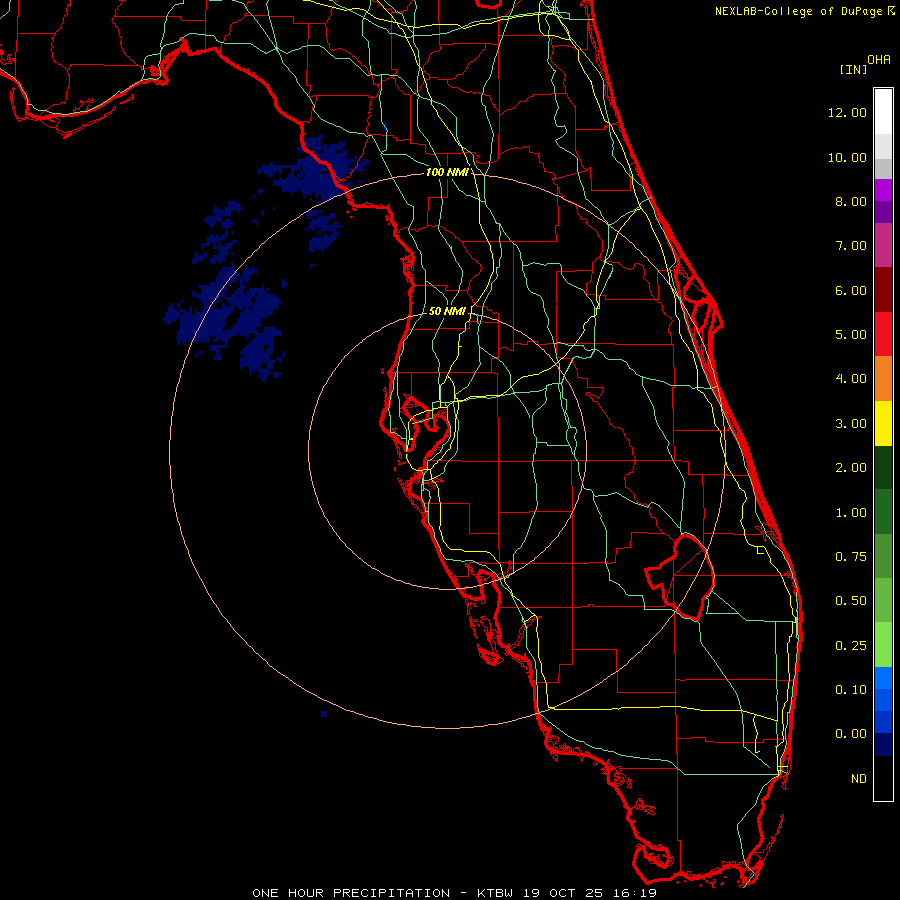
Task: Click the 1.00 legend value
Action: click(x=851, y=513)
